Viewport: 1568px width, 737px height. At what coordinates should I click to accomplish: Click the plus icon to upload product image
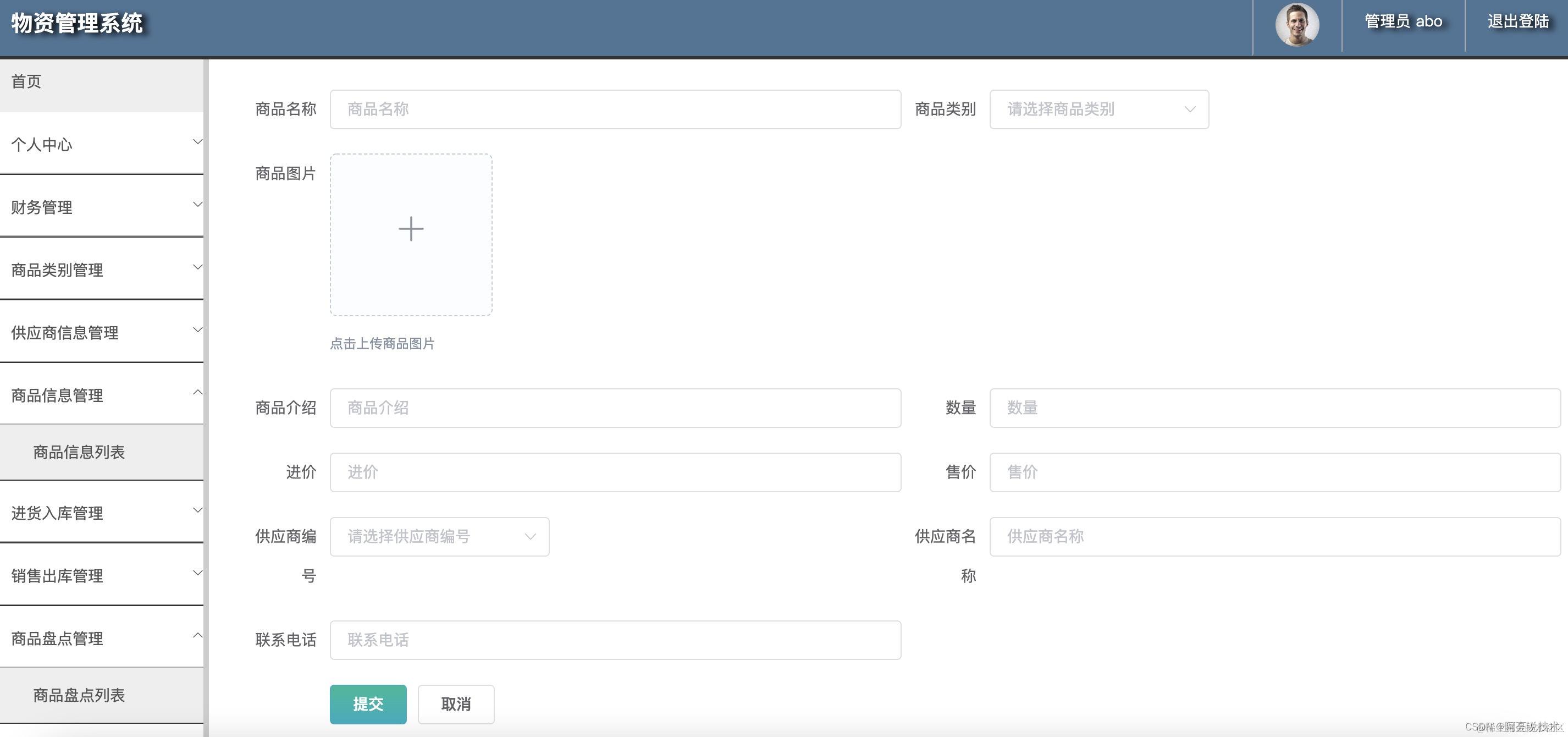tap(411, 229)
